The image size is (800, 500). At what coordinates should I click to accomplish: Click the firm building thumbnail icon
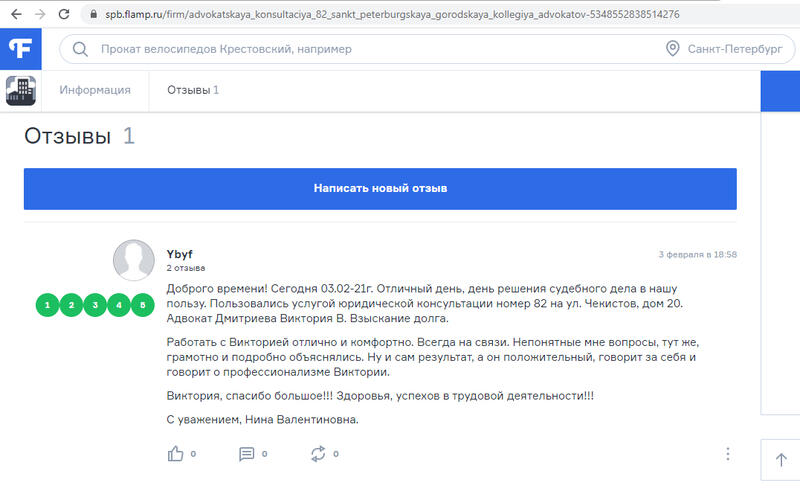click(20, 91)
